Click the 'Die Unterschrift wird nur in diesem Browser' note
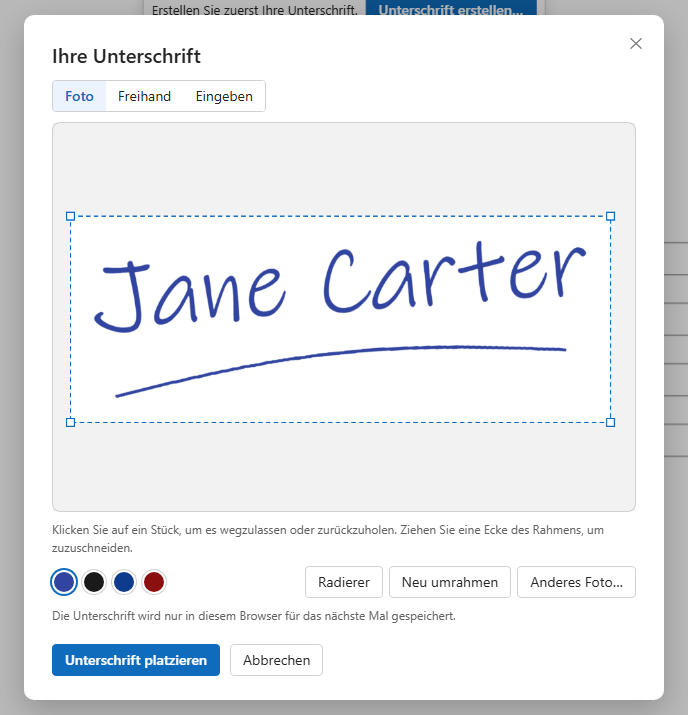The width and height of the screenshot is (688, 715). (x=254, y=616)
